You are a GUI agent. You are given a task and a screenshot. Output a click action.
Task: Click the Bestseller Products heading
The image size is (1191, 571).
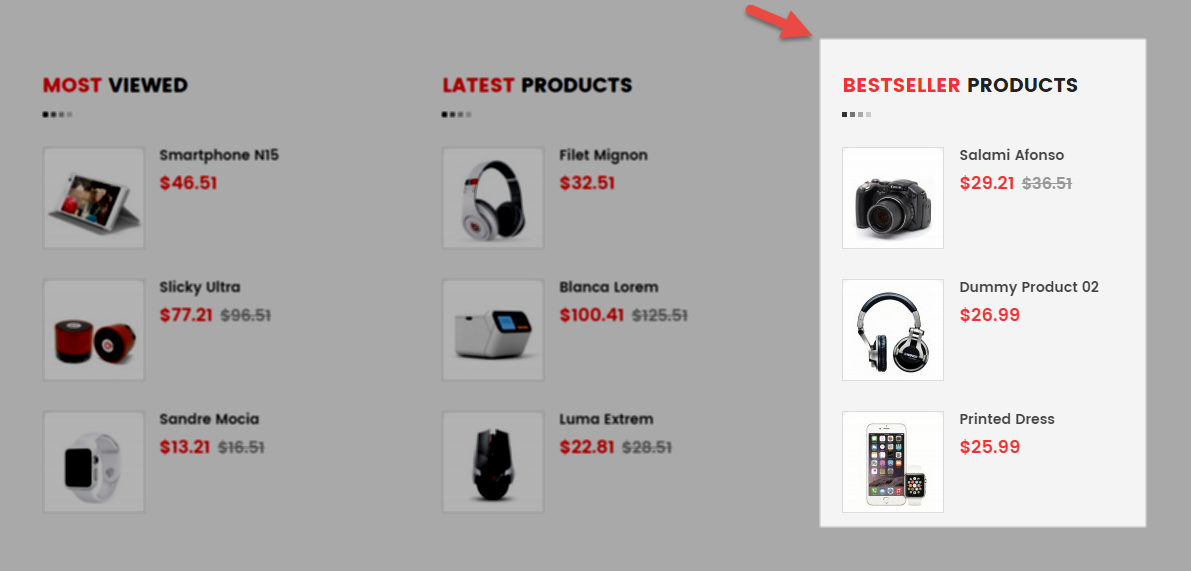960,85
